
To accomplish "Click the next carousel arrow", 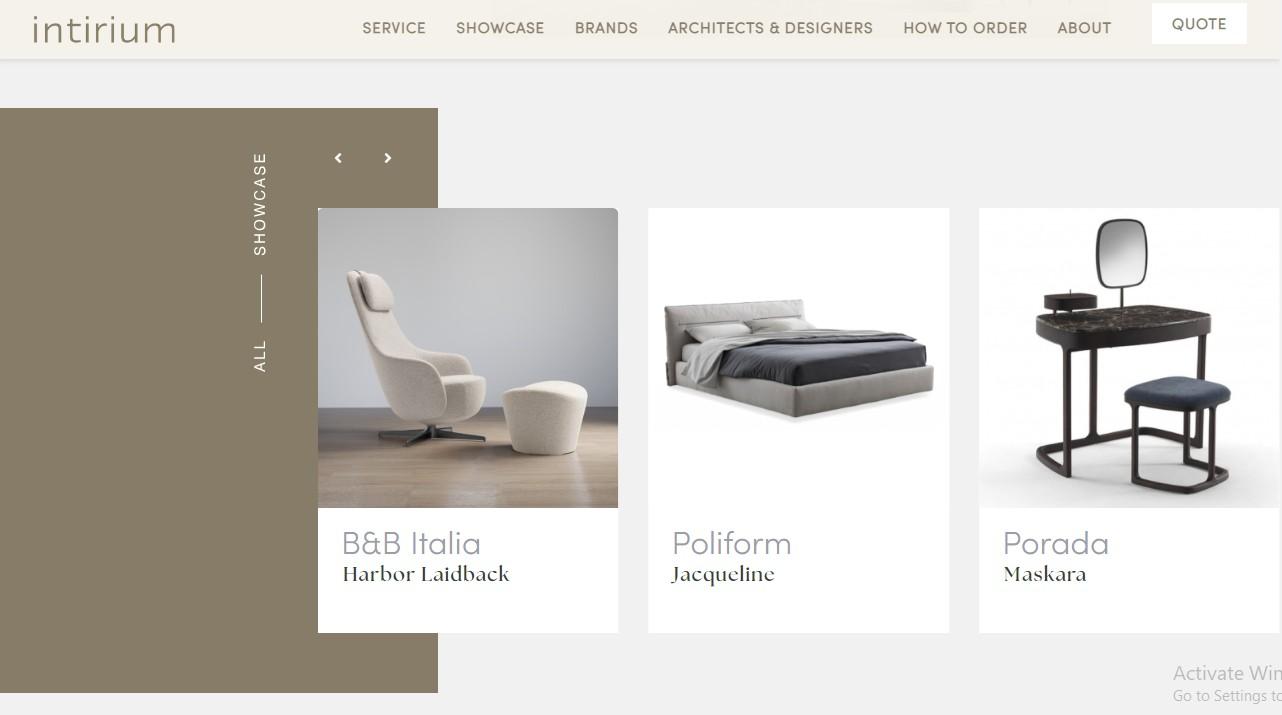I will tap(388, 158).
